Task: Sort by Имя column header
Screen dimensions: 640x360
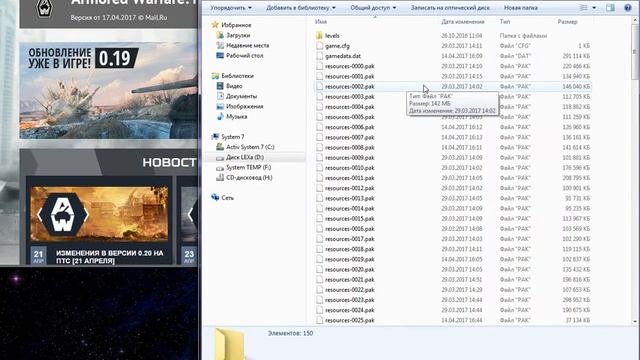Action: click(321, 22)
